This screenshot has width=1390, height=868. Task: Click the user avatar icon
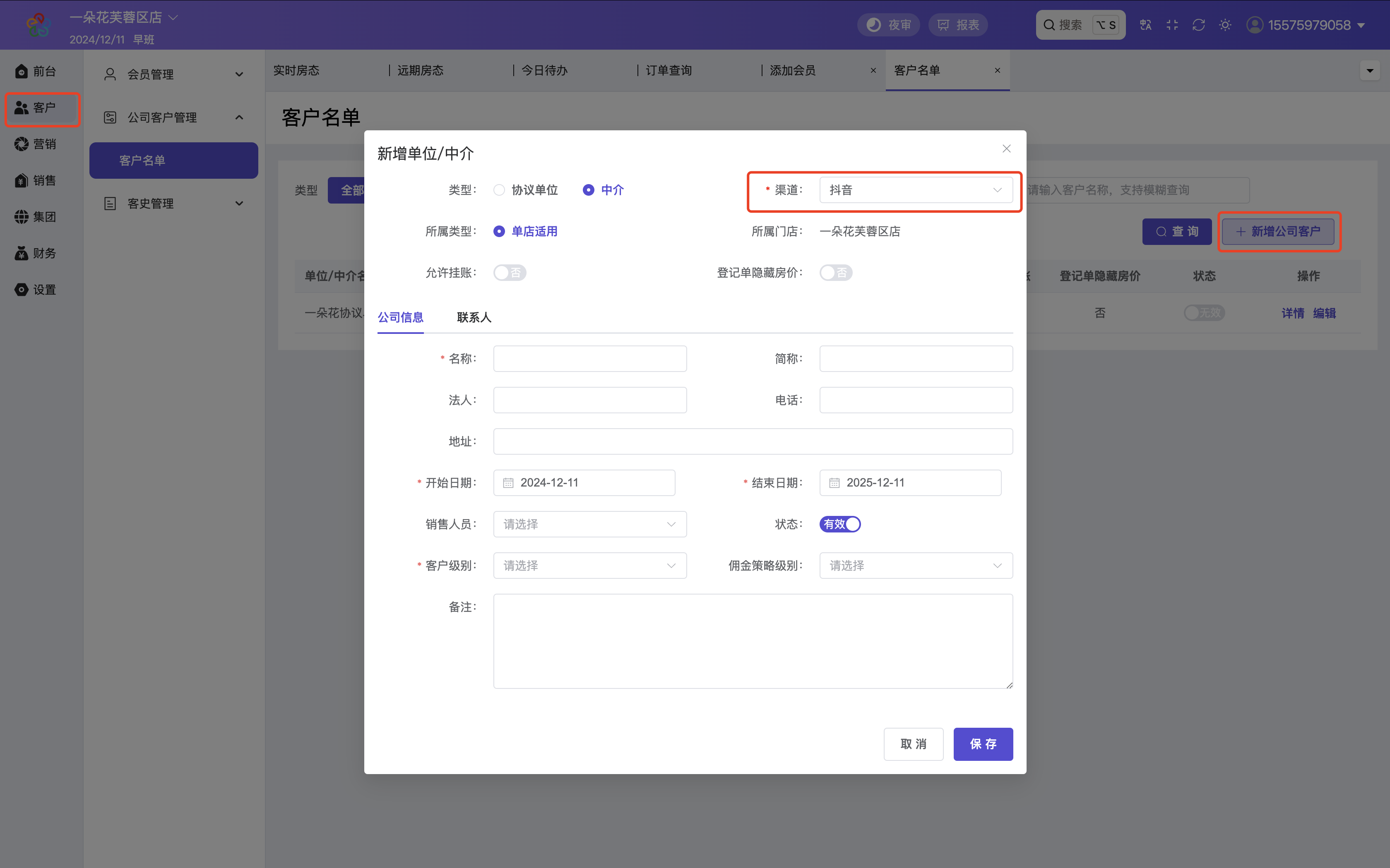[1255, 25]
